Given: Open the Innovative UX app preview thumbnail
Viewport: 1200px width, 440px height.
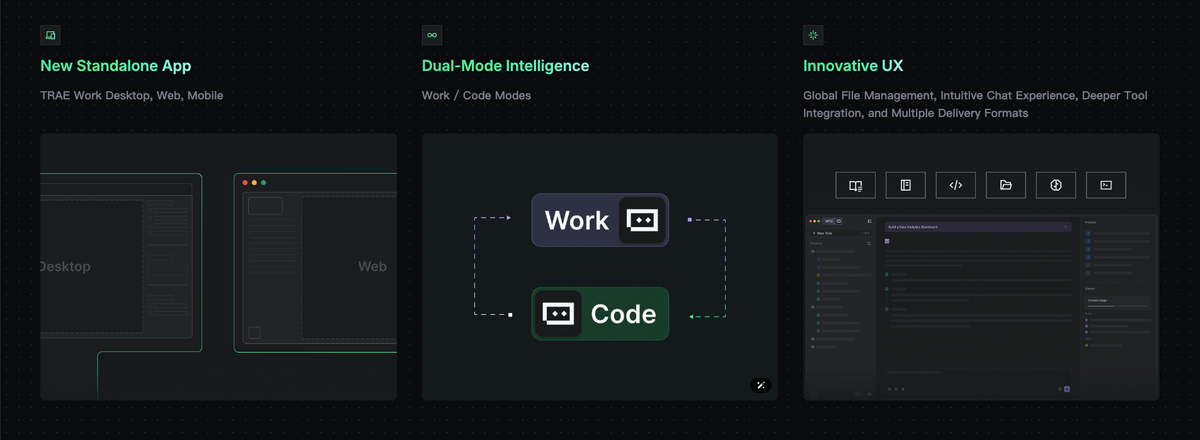Looking at the screenshot, I should pyautogui.click(x=981, y=307).
